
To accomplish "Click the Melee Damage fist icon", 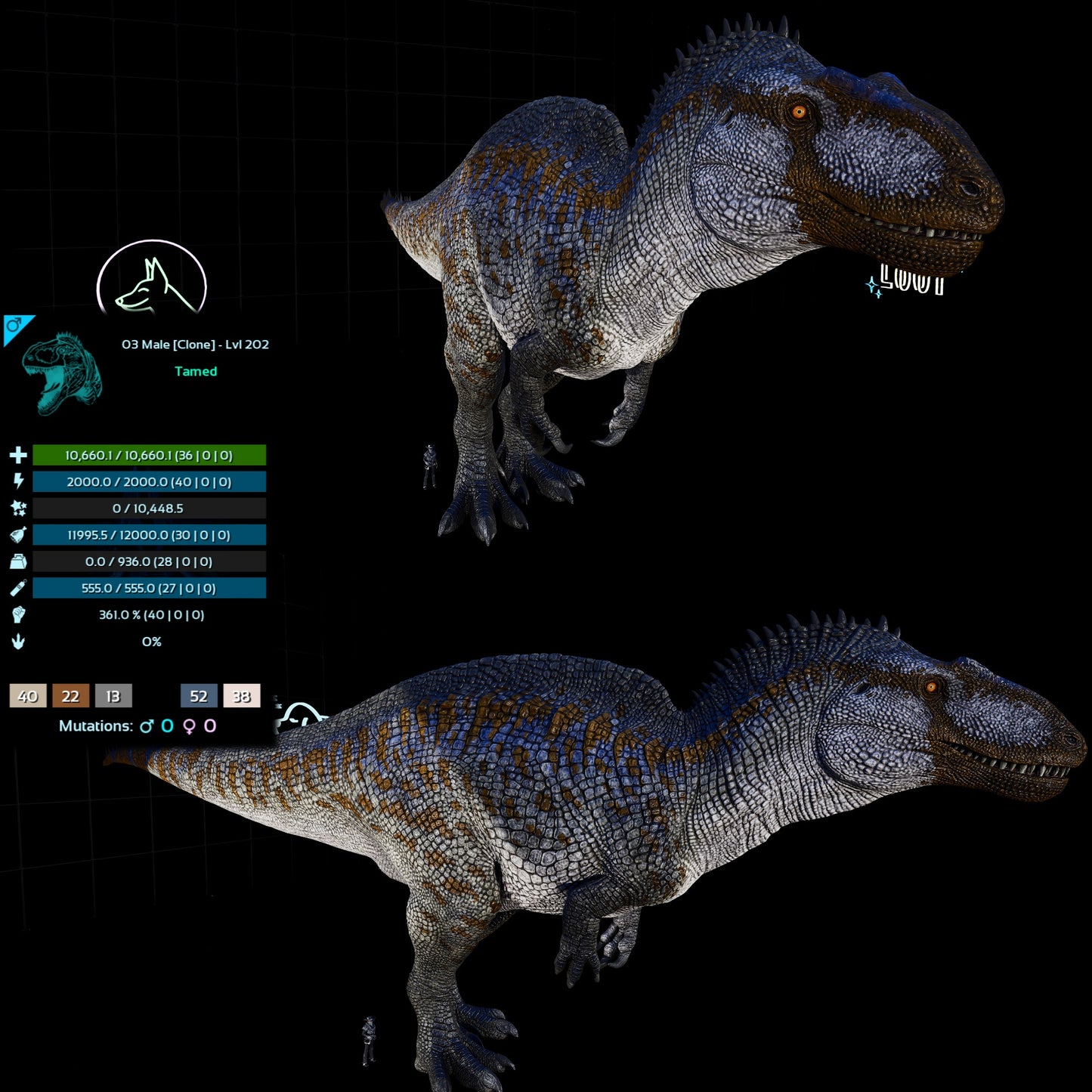I will [20, 615].
